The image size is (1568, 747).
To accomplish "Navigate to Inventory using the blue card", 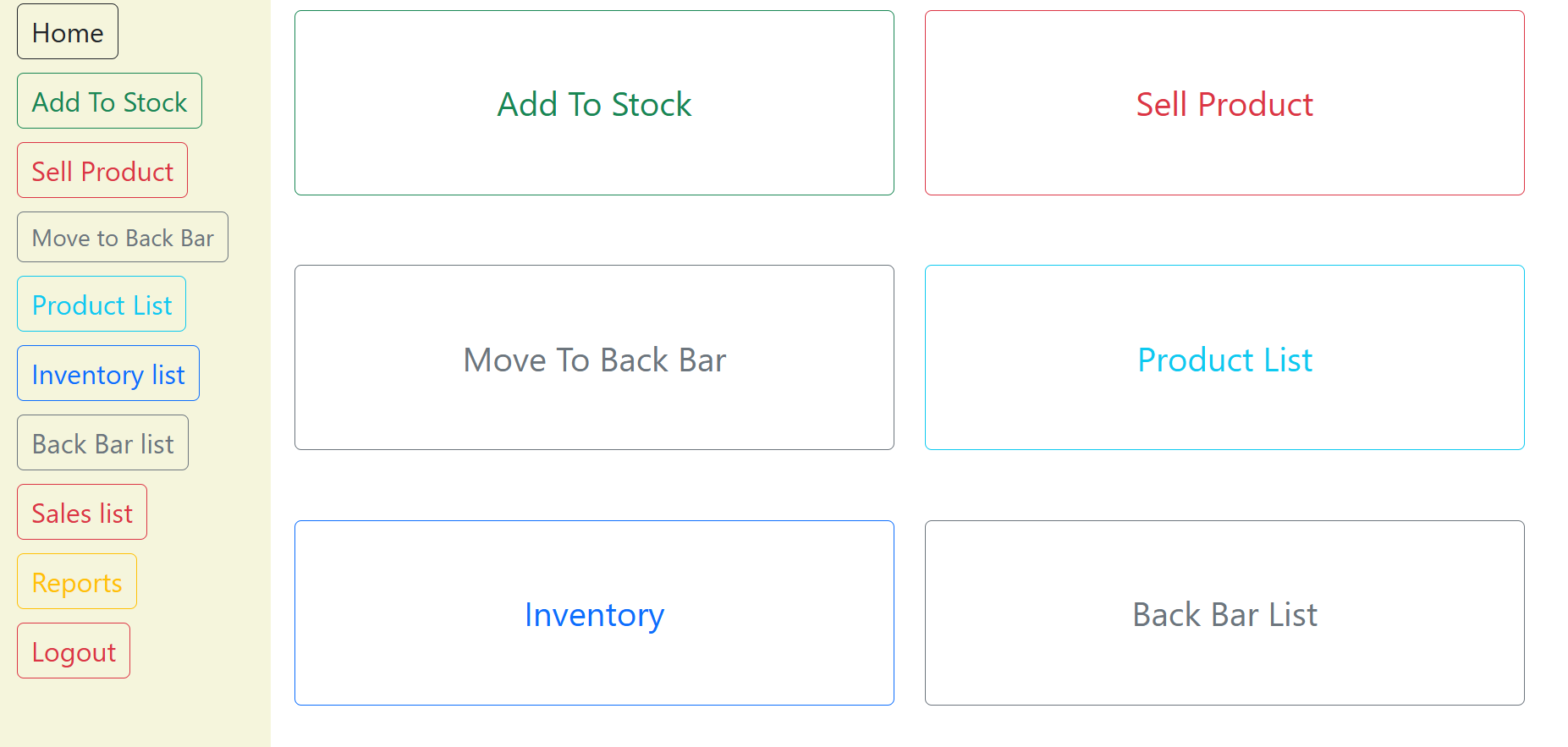I will click(593, 613).
